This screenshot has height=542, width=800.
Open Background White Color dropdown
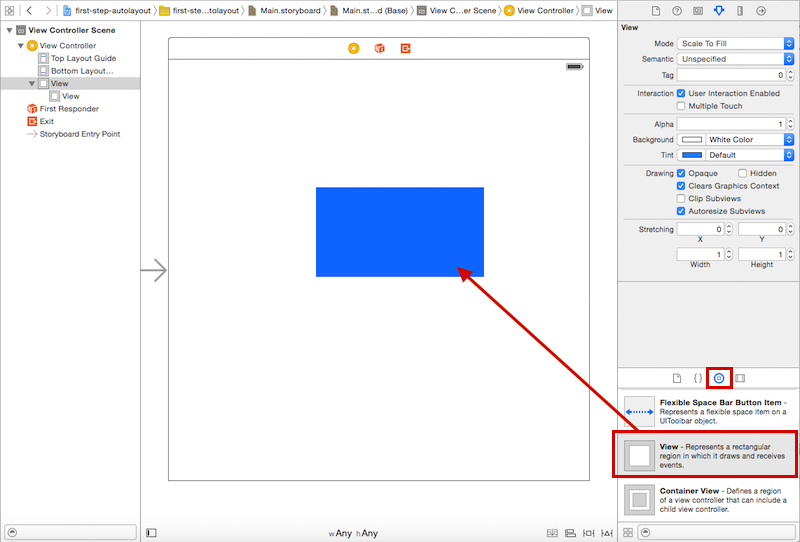749,140
